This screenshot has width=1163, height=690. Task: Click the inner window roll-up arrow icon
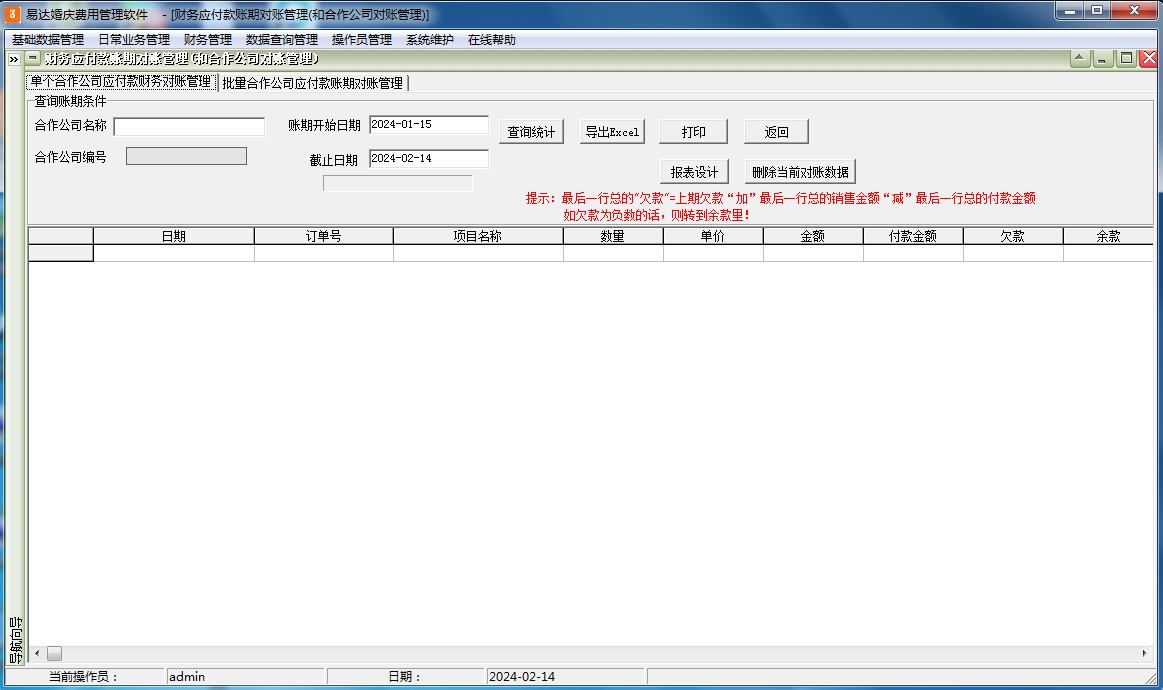[1080, 59]
